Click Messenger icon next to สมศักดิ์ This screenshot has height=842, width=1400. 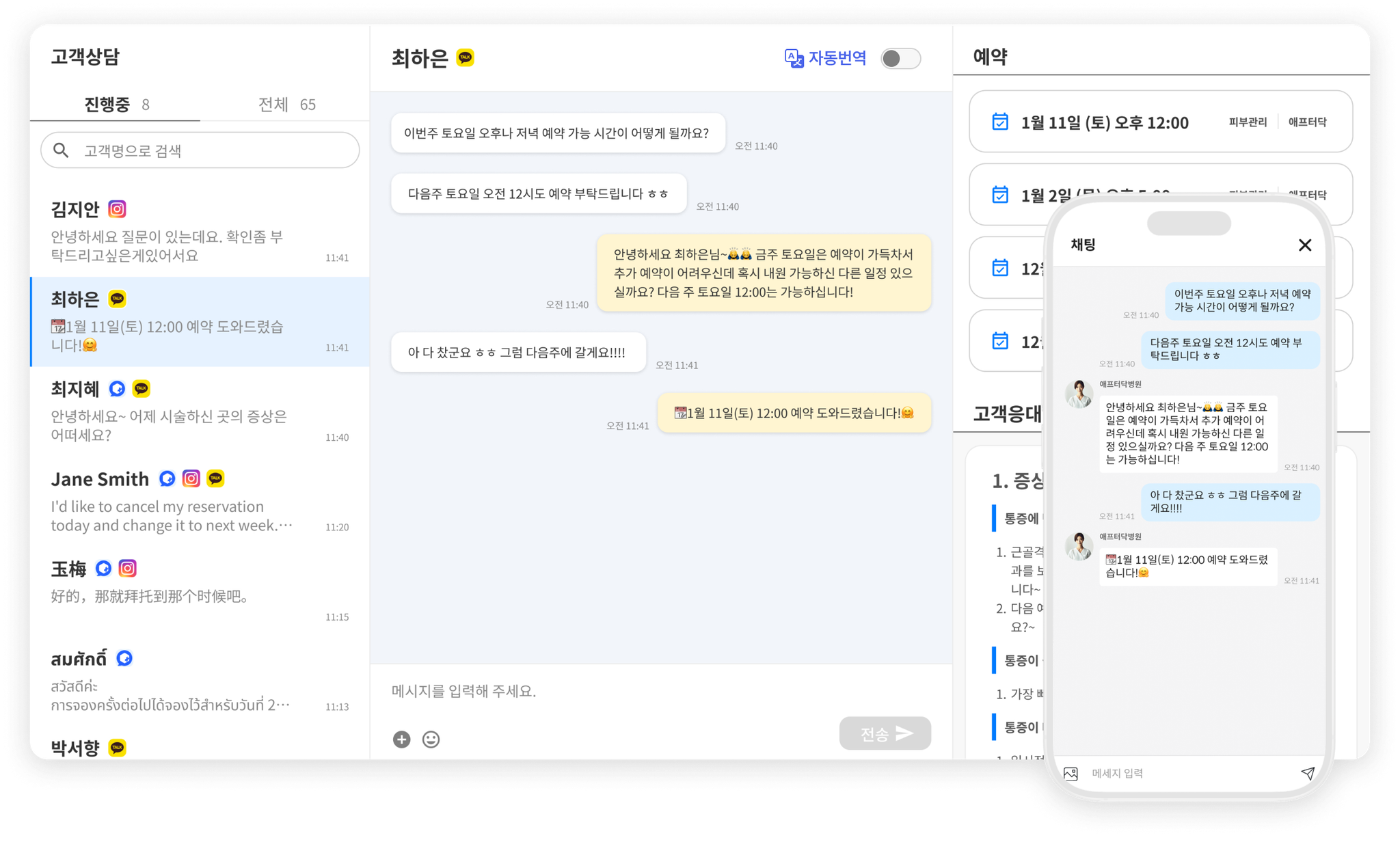[x=124, y=658]
